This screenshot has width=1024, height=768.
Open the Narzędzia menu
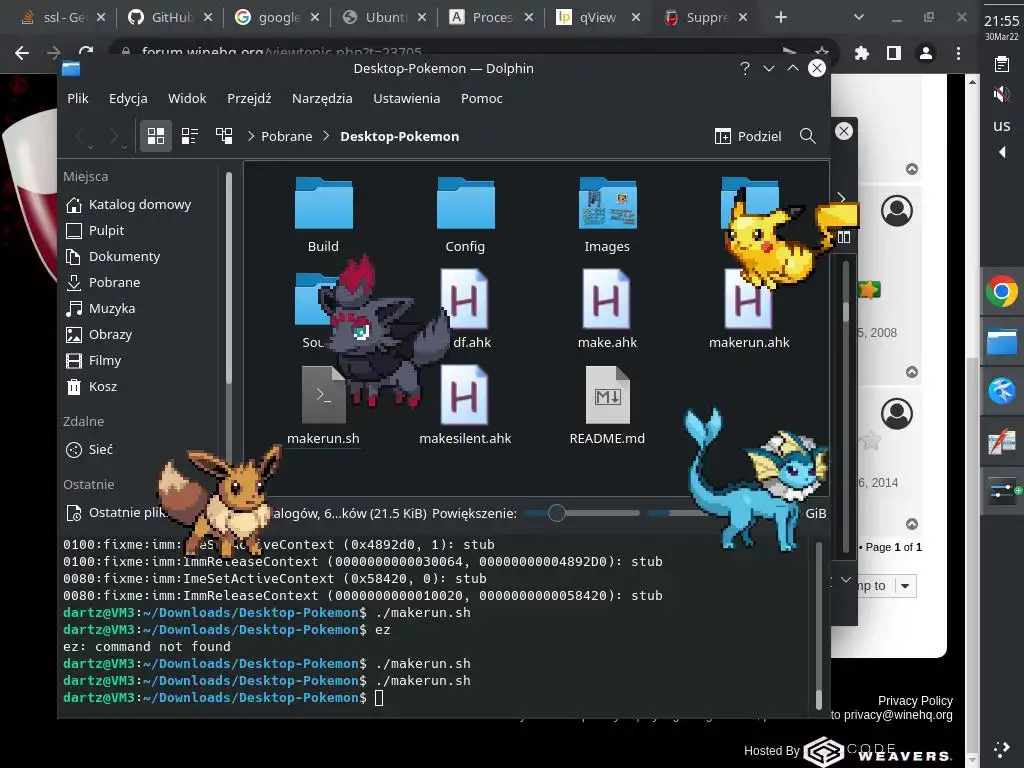322,98
